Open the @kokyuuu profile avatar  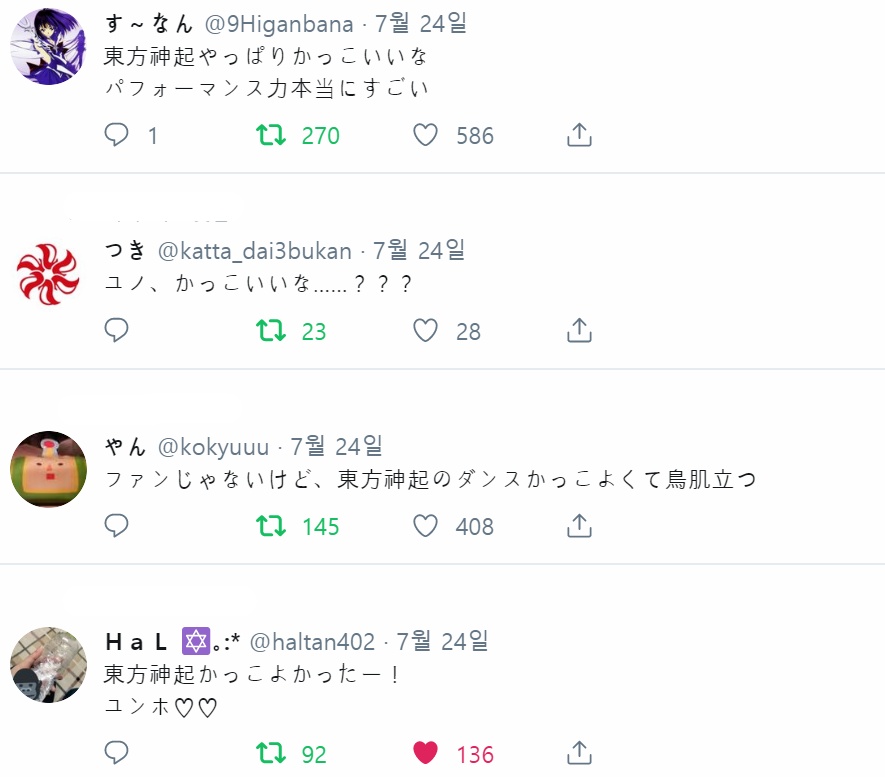[48, 469]
